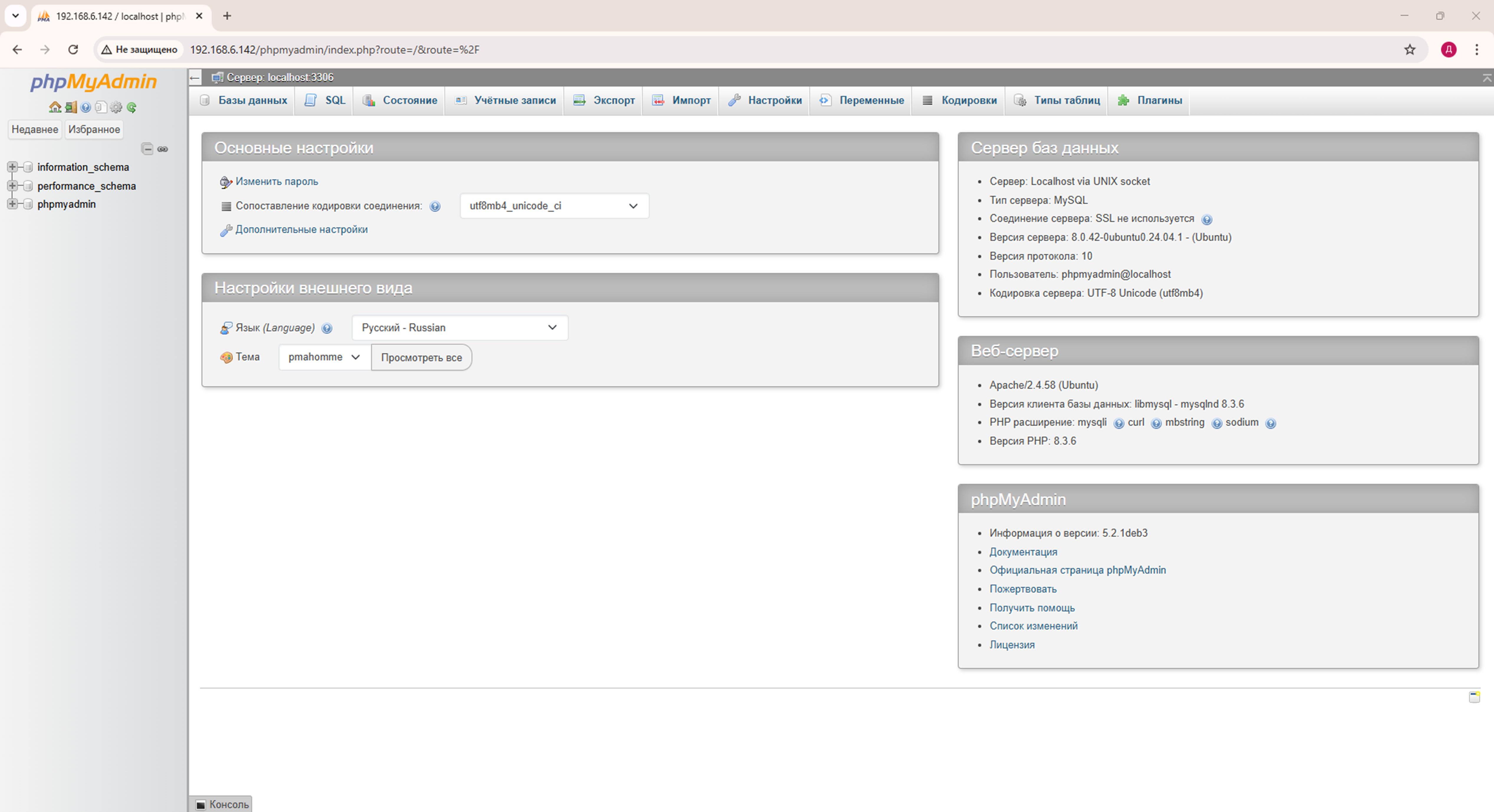1494x812 pixels.
Task: Open browser profile avatar Д
Action: click(1449, 50)
